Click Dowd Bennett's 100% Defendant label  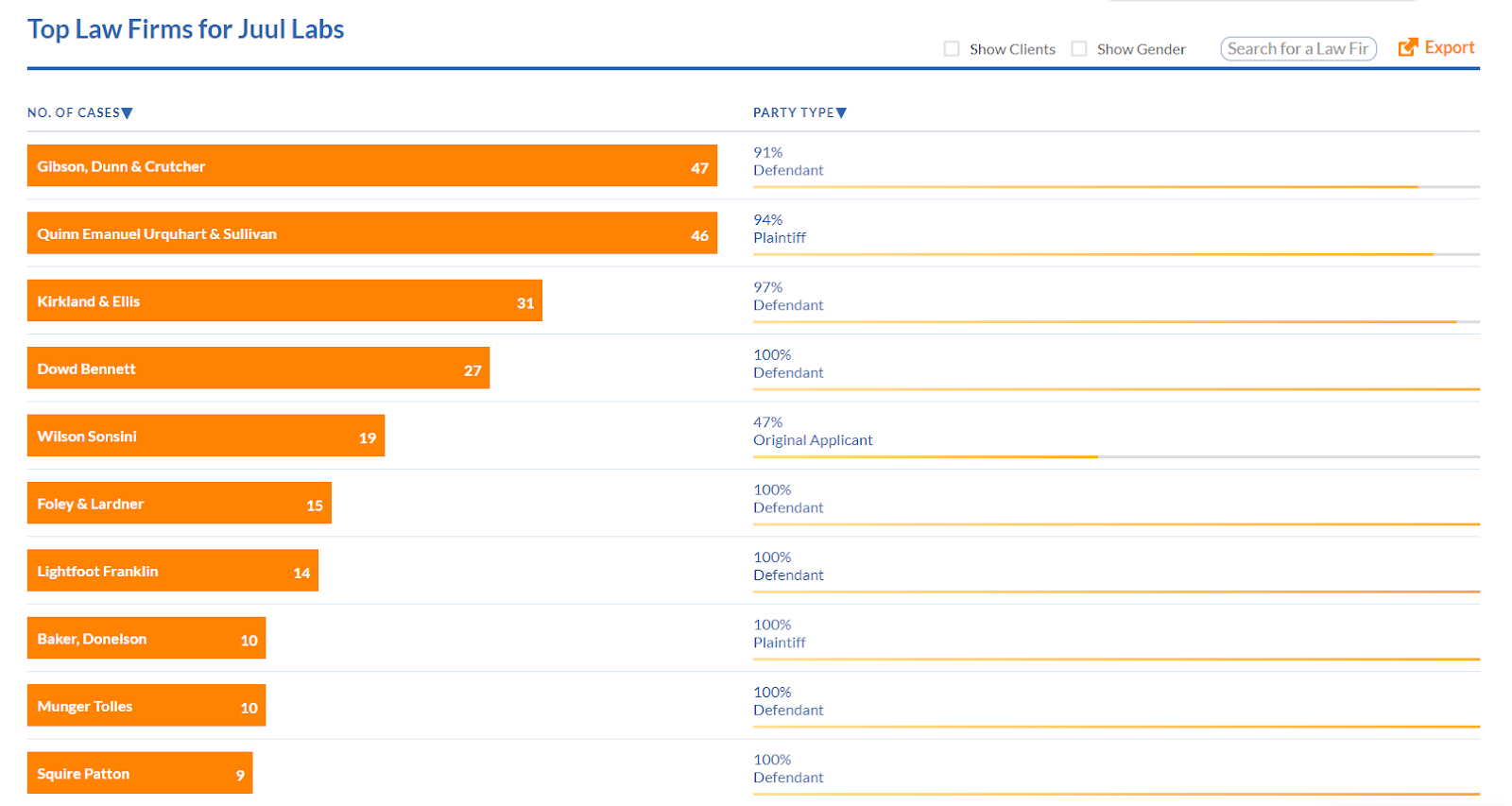[x=788, y=364]
